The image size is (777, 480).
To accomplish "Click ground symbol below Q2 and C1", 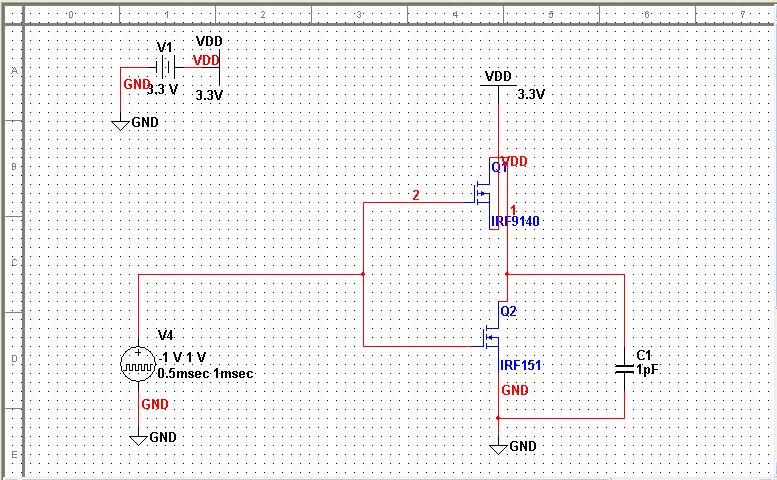I will (498, 449).
